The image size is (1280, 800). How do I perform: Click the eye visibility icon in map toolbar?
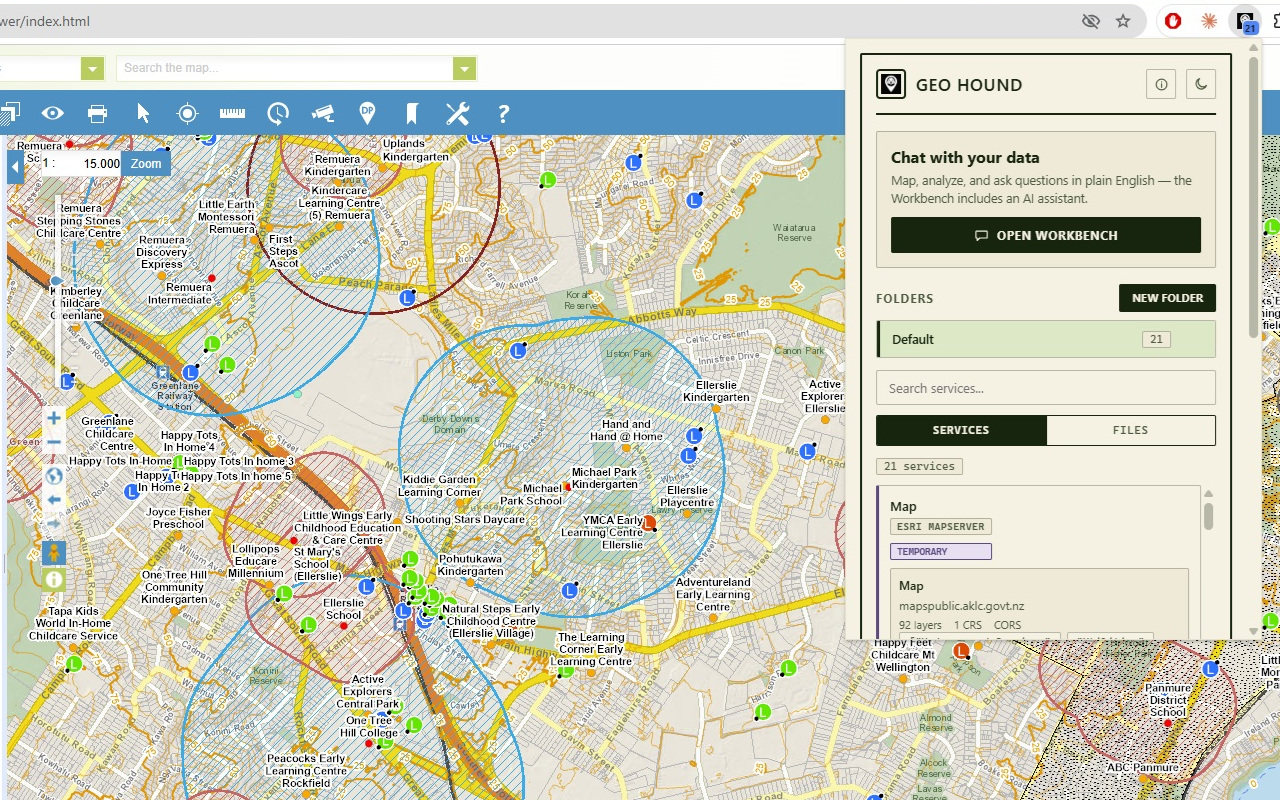[52, 114]
